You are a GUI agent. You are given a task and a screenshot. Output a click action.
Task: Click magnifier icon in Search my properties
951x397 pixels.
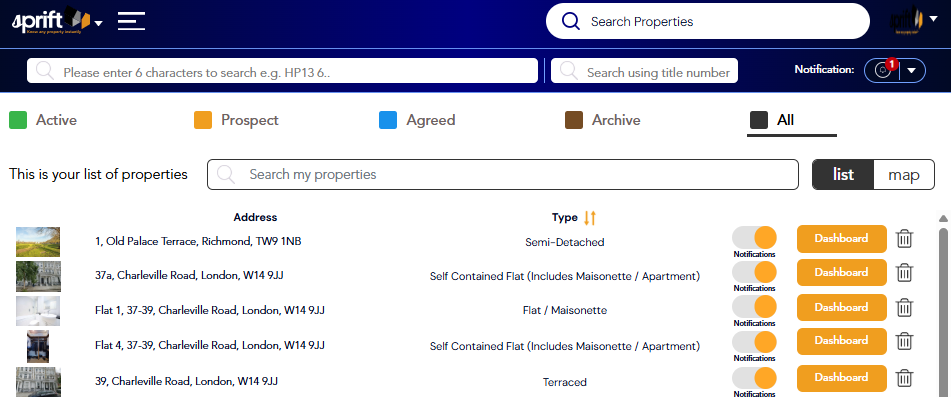click(226, 175)
